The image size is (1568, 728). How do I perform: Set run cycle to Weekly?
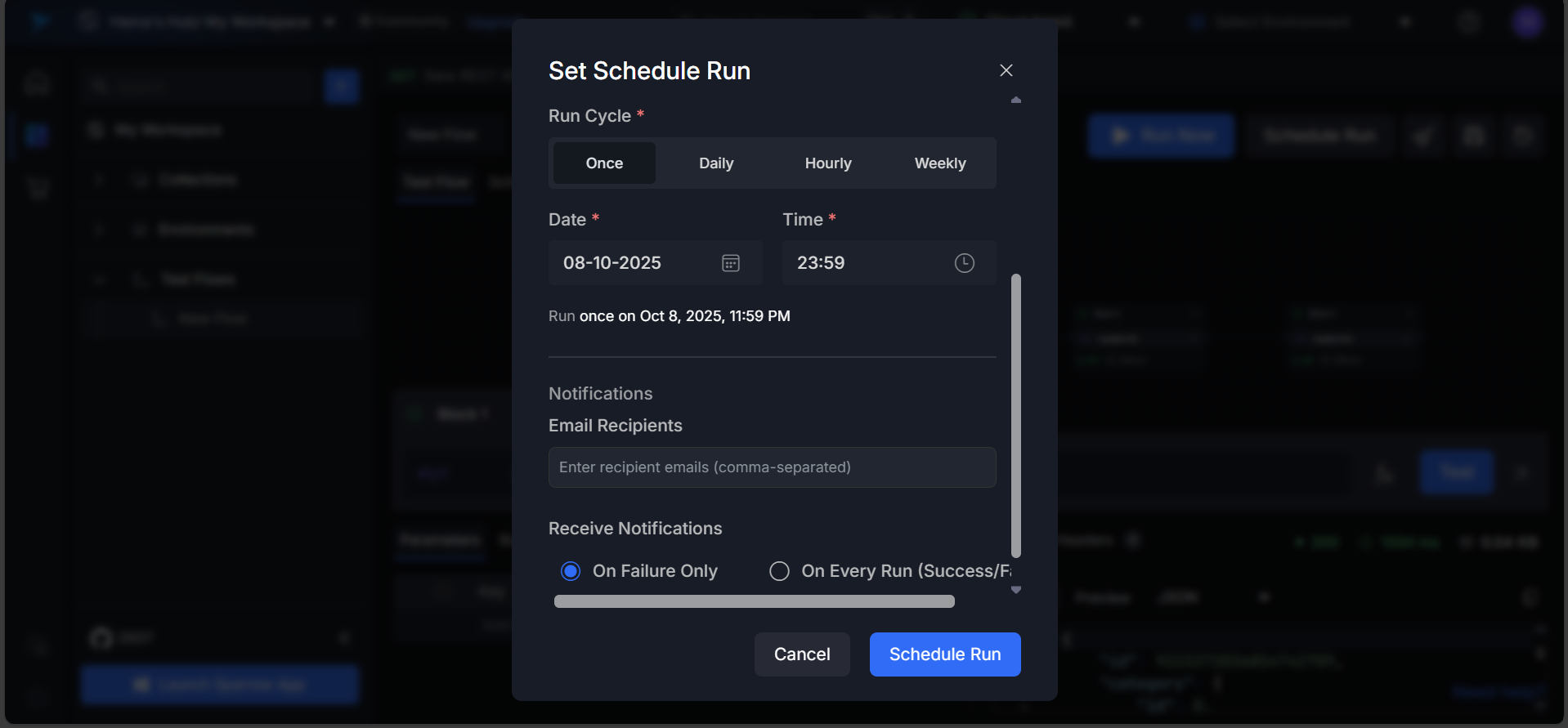pos(940,163)
